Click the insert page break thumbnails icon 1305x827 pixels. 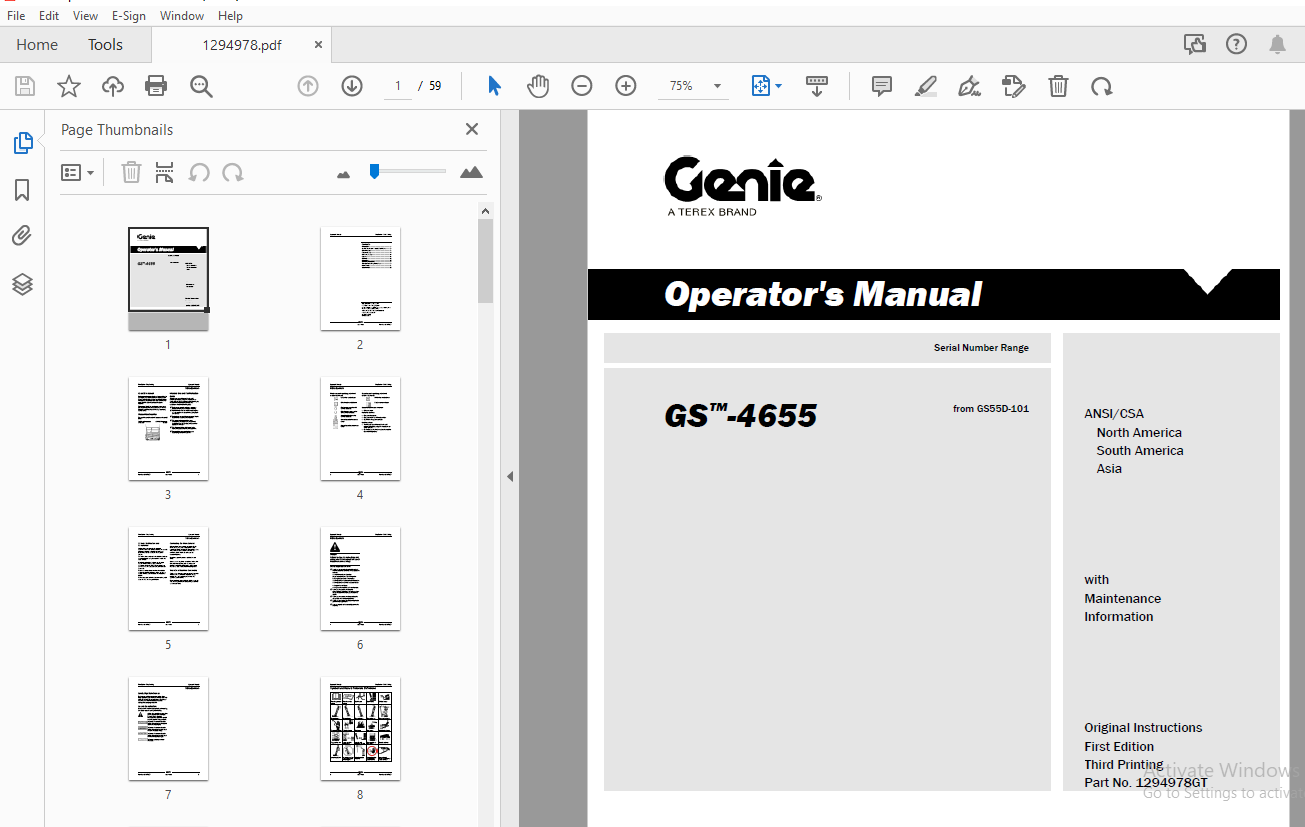[x=165, y=172]
